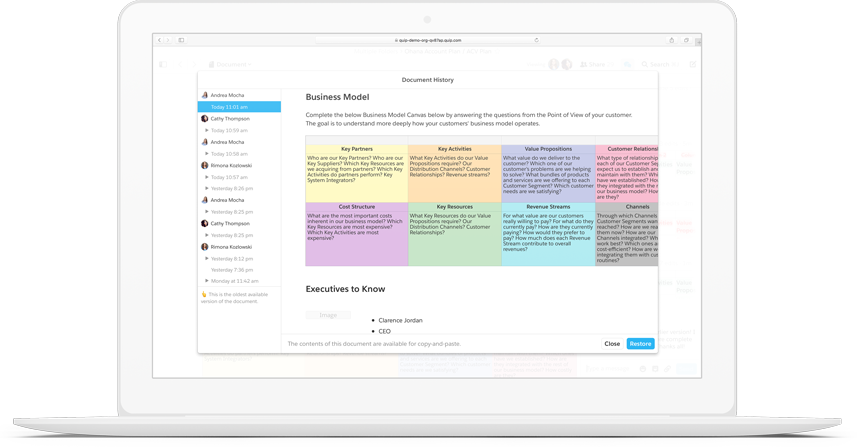Select the highlighted Today 11:01 am version

pyautogui.click(x=239, y=107)
